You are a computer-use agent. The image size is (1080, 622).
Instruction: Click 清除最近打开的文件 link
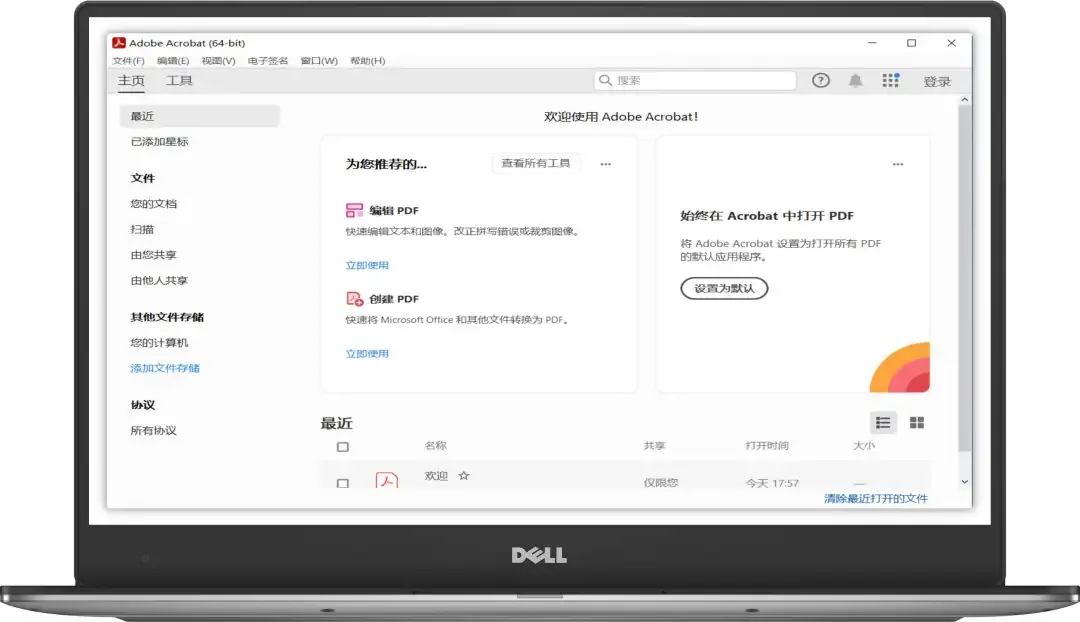click(x=876, y=498)
